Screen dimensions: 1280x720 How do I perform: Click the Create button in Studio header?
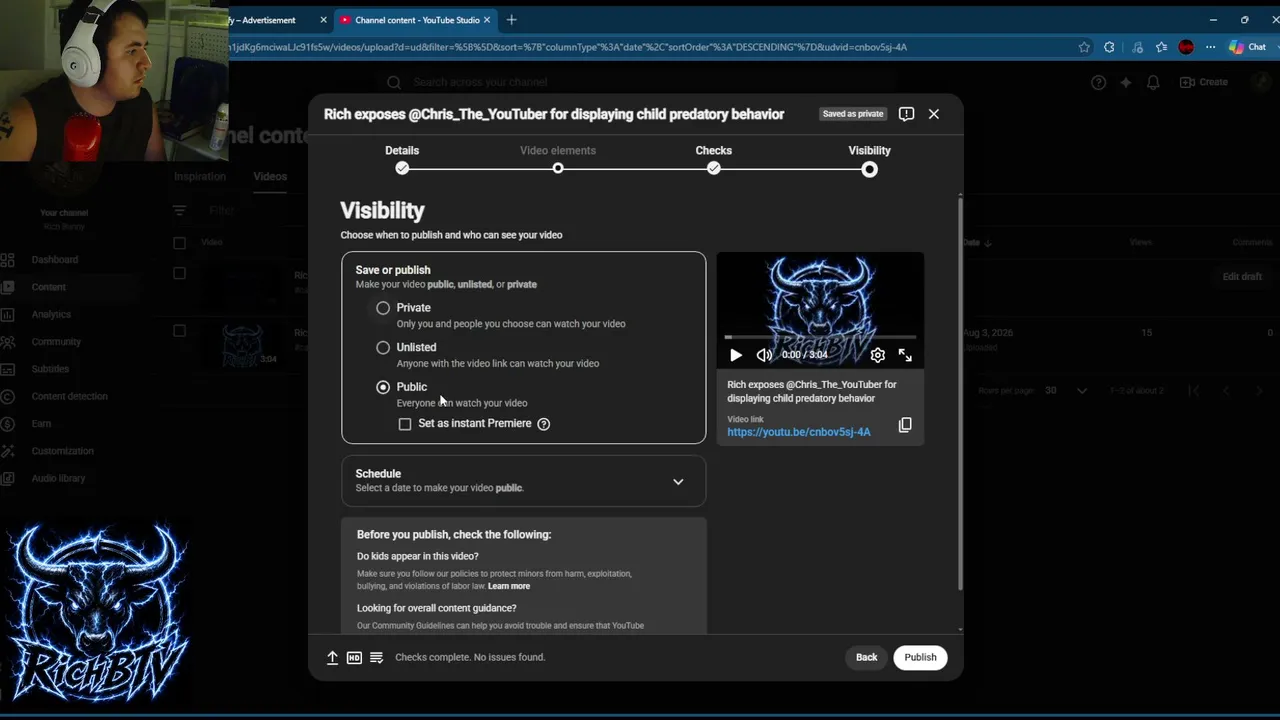pos(1204,82)
